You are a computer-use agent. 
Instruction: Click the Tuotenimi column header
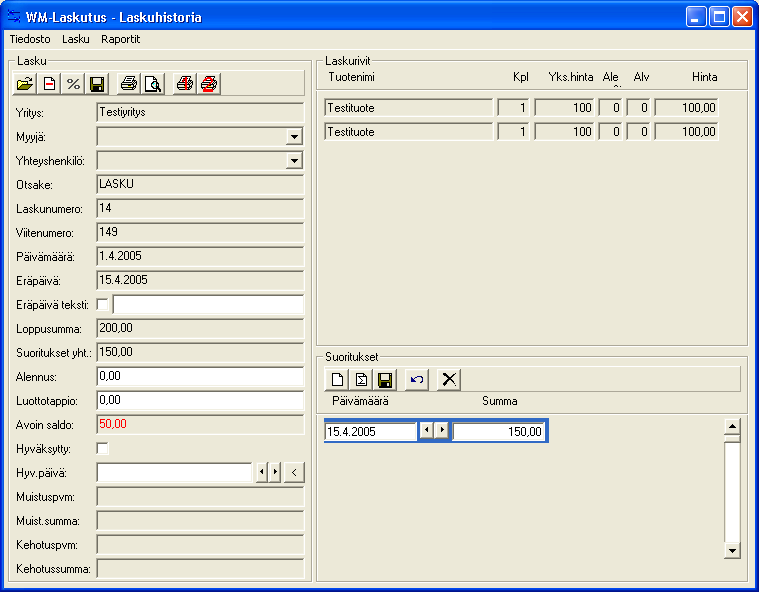click(x=351, y=77)
